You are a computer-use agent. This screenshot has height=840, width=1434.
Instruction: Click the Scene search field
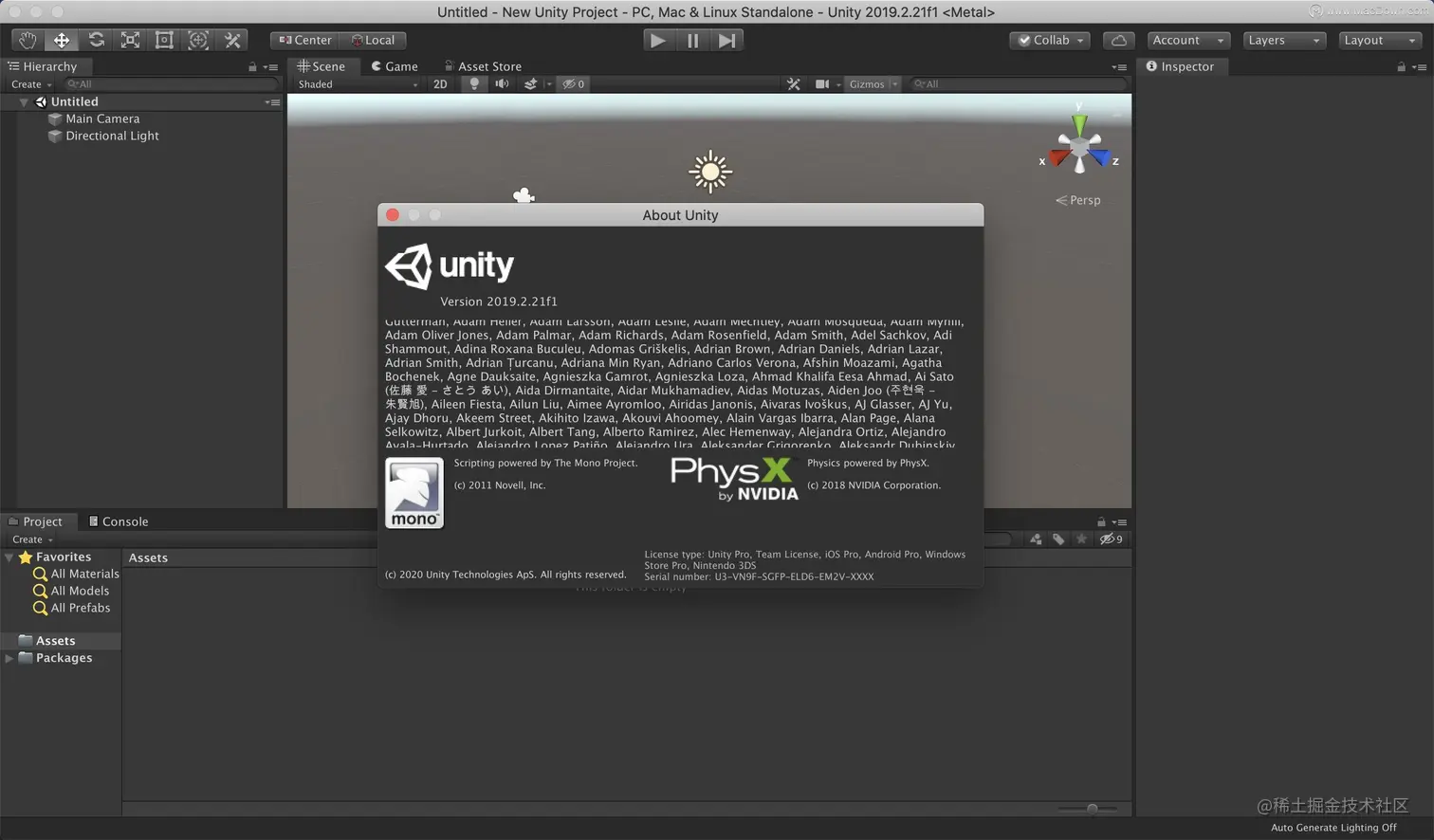(x=1020, y=84)
